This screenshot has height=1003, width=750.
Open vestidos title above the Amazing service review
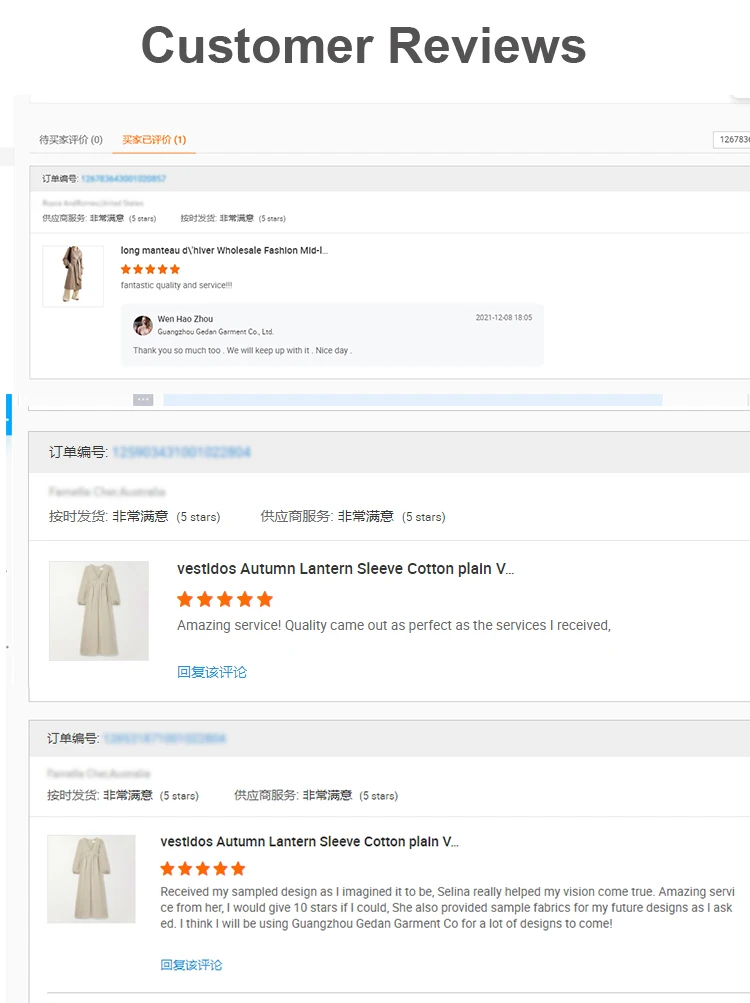(345, 569)
